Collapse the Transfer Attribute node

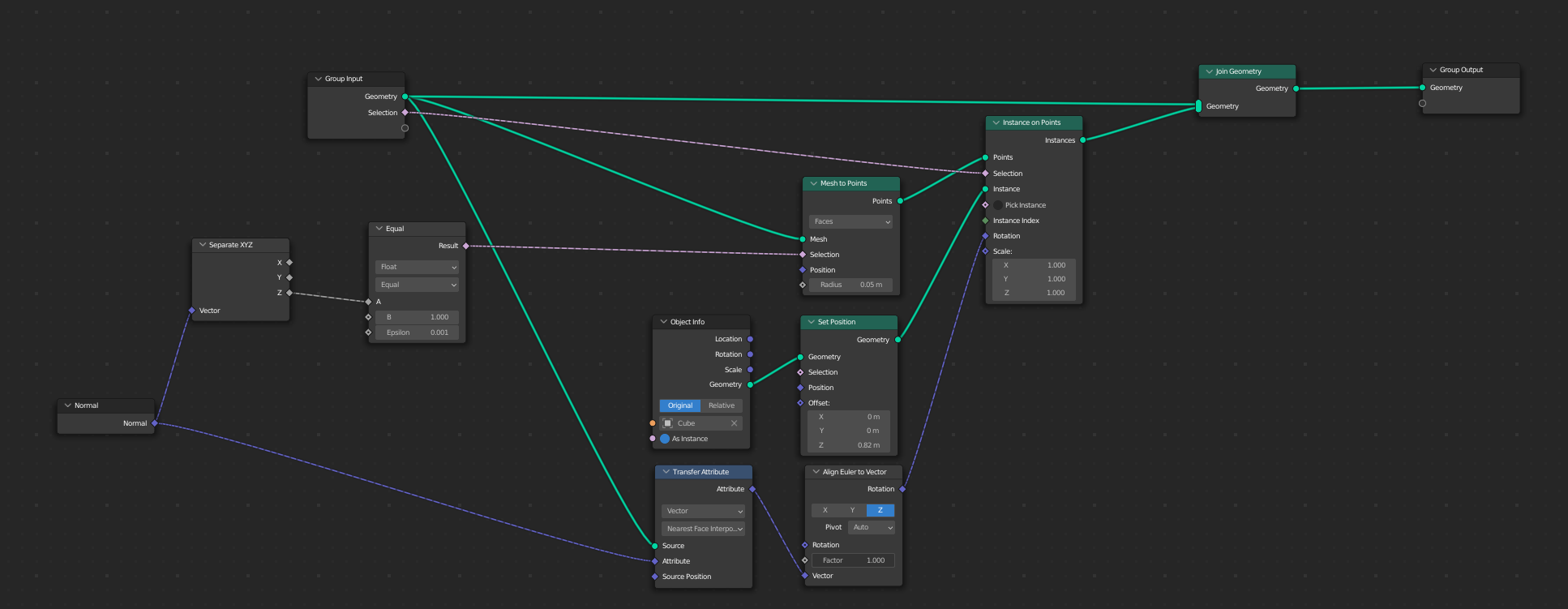coord(666,472)
